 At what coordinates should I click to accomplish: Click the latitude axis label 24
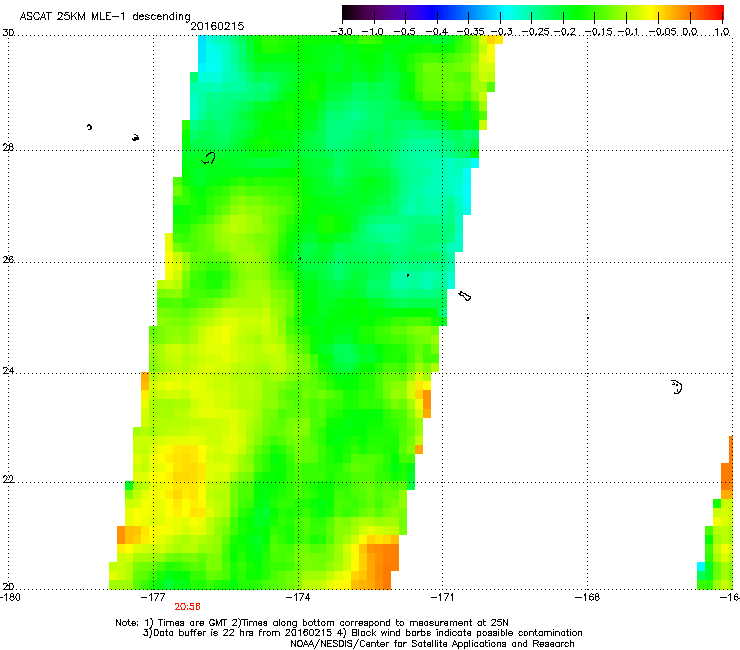tap(8, 371)
